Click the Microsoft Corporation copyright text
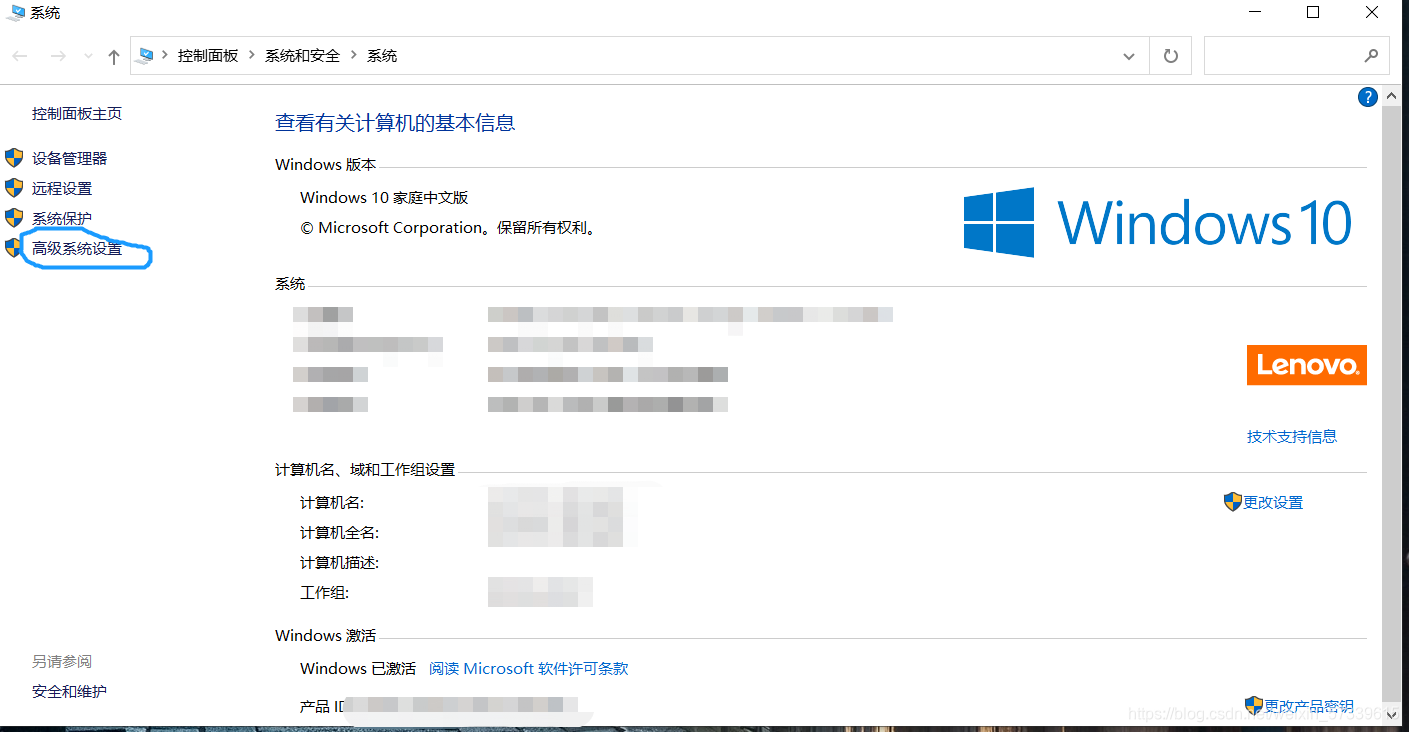 (x=449, y=228)
